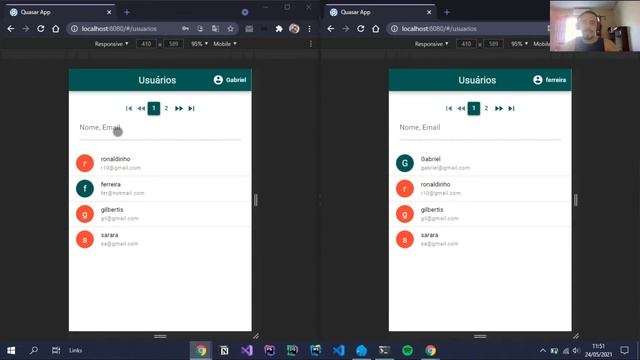Select ferreira user in left app list
Viewport: 640px width, 360px height.
tap(160, 189)
